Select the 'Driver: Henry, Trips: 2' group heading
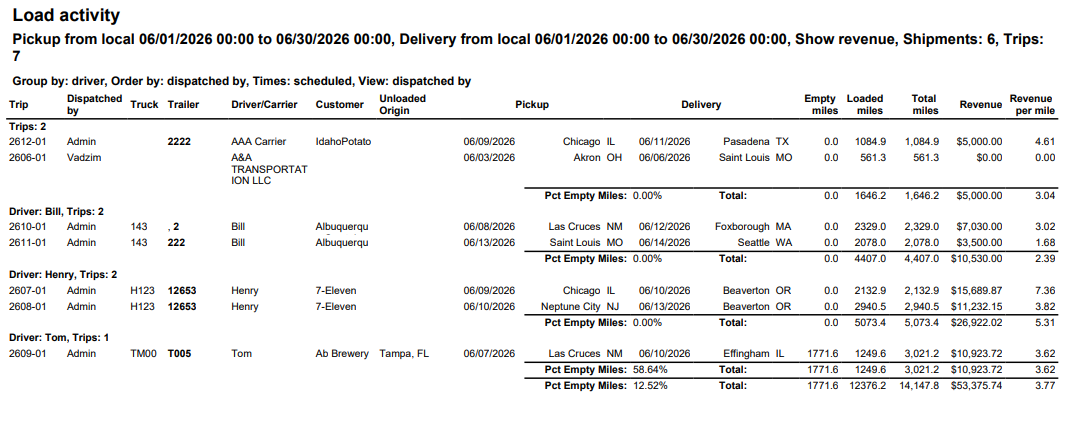This screenshot has width=1070, height=426. (x=63, y=274)
